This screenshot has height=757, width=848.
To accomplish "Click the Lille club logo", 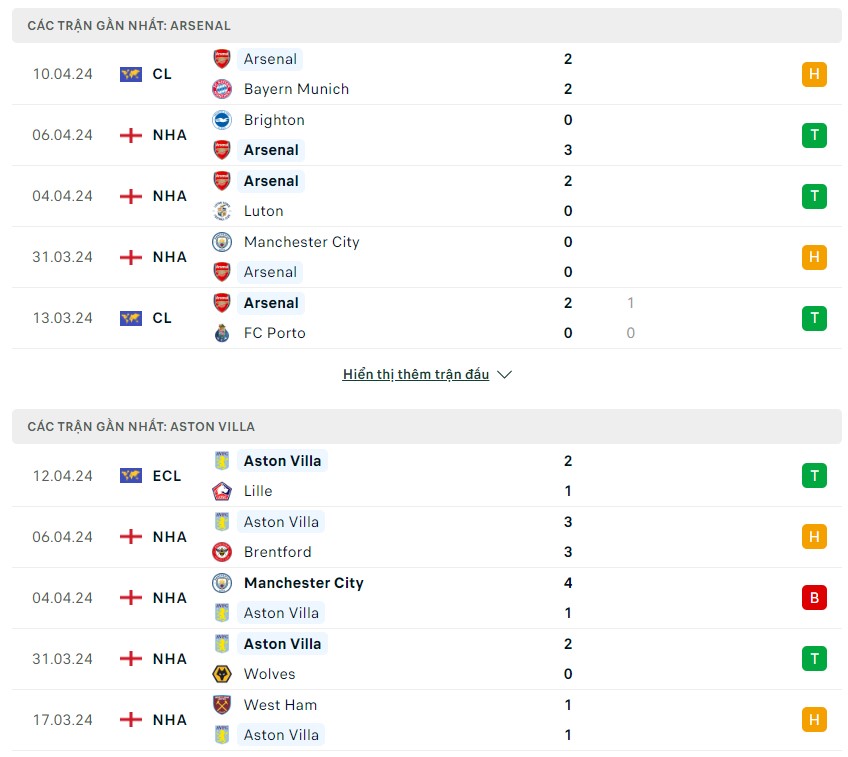I will [222, 491].
